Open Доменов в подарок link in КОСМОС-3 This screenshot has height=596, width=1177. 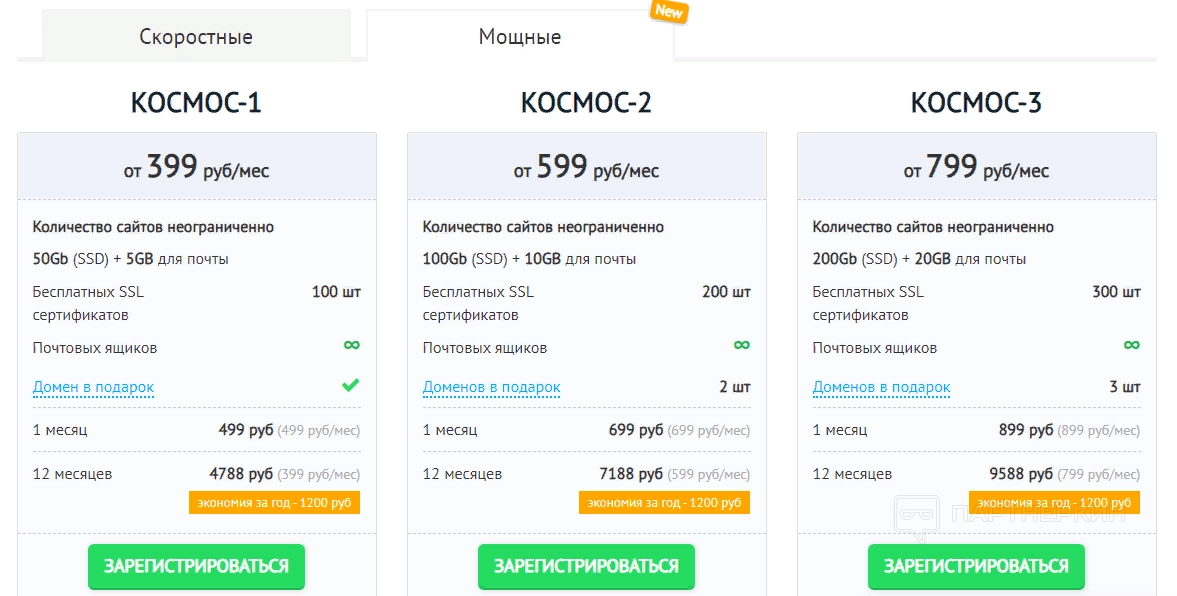point(881,387)
